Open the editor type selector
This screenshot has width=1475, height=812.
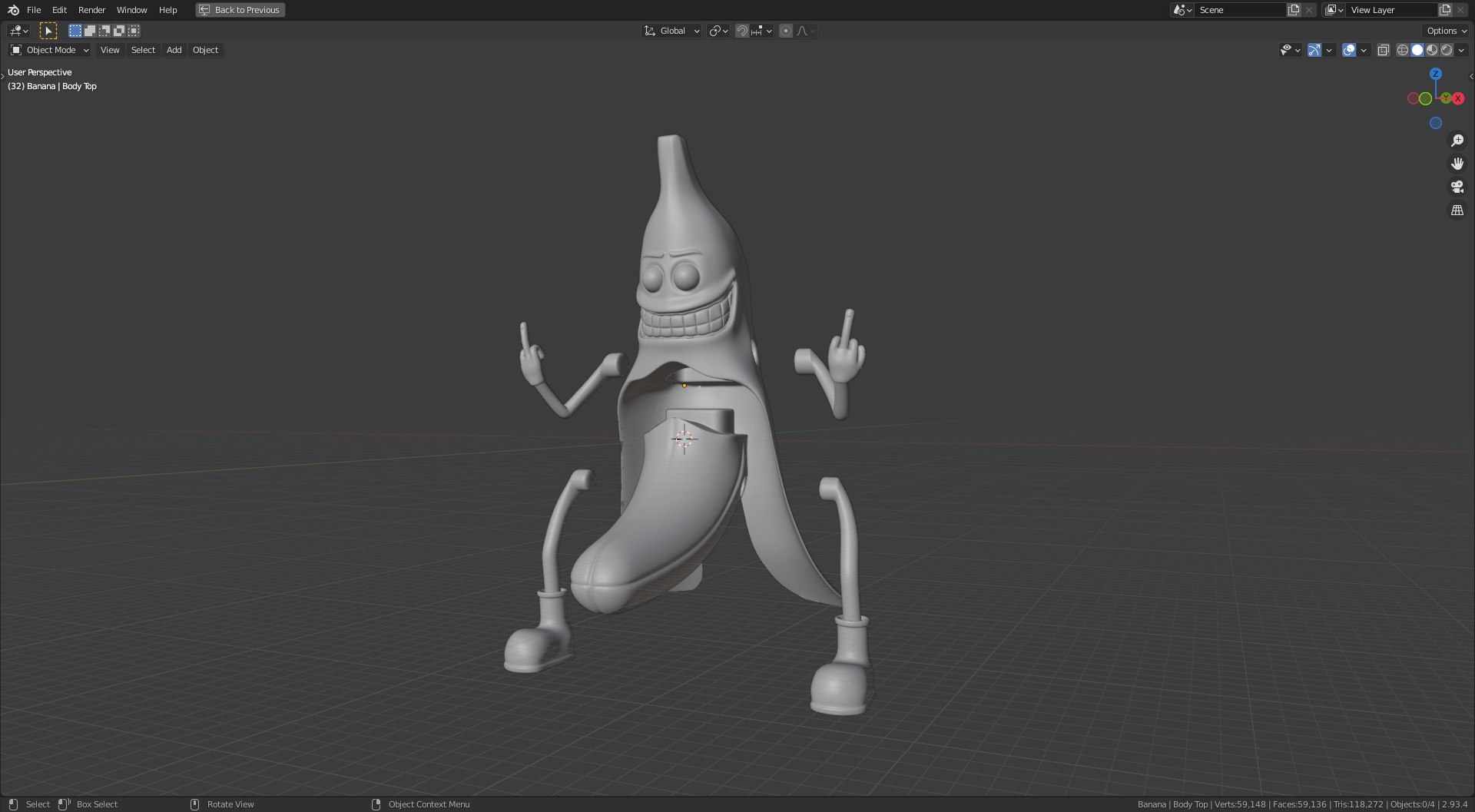point(18,31)
